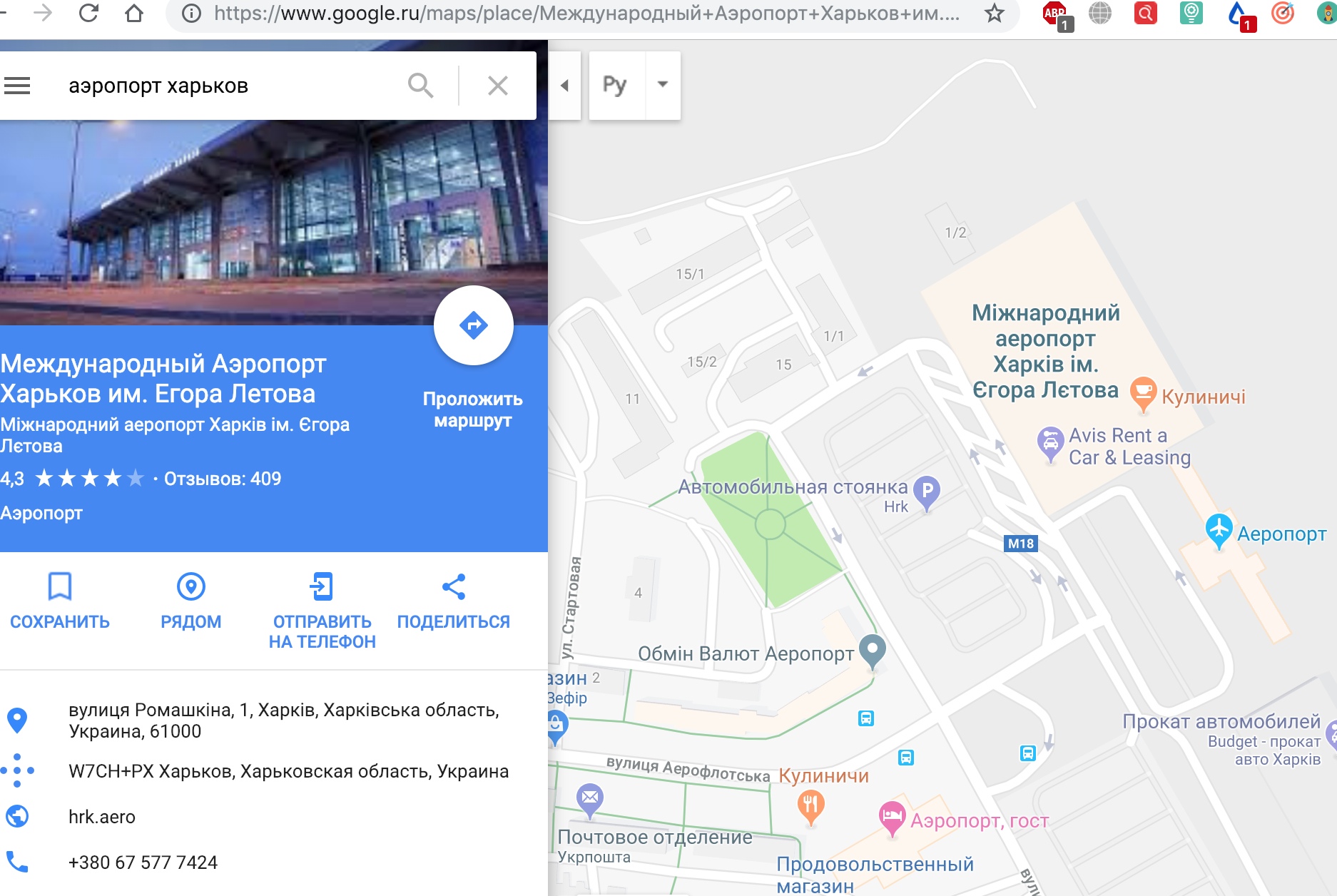Open the Отзывов: 409 reviews link

pos(223,479)
